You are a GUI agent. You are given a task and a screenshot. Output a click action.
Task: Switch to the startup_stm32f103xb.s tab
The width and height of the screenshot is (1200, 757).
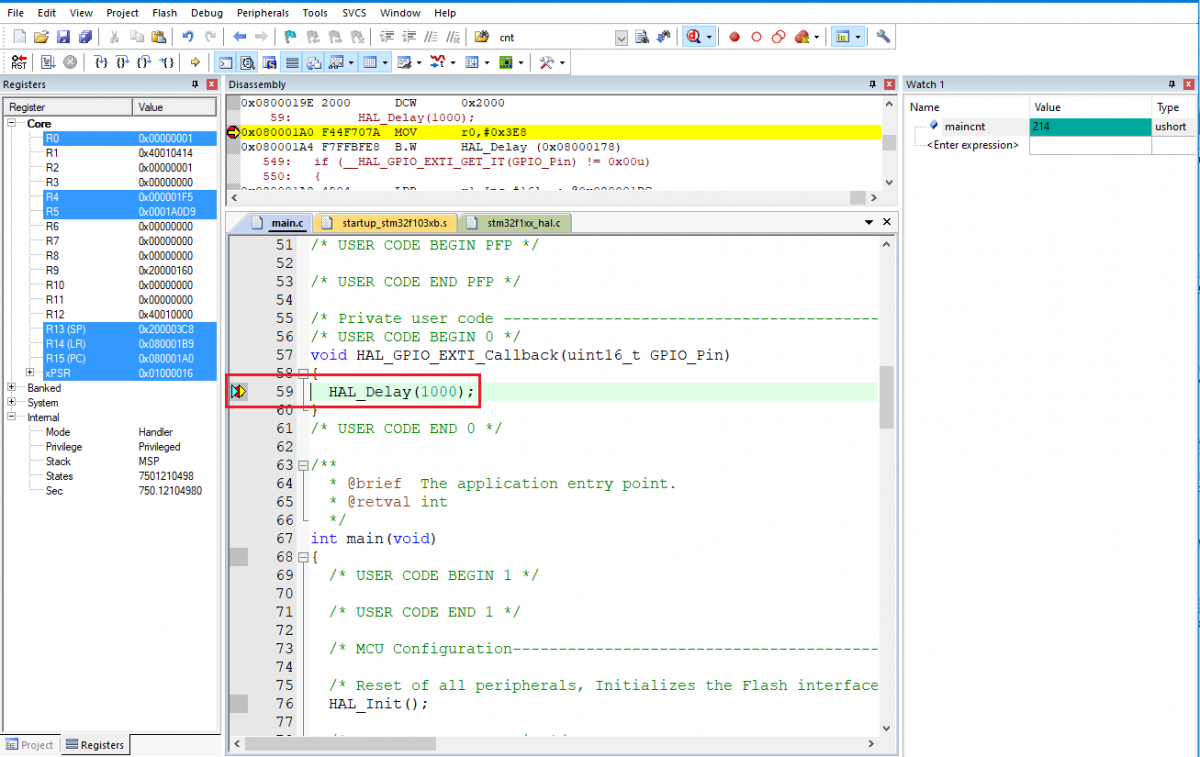387,223
